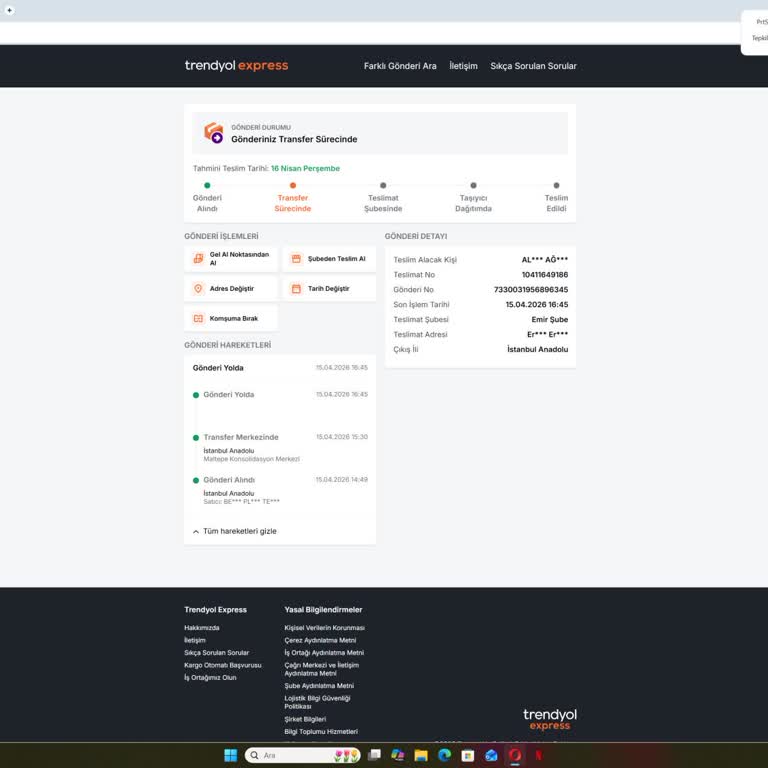The height and width of the screenshot is (768, 768).
Task: Switch to Opera browser in the taskbar
Action: [515, 755]
